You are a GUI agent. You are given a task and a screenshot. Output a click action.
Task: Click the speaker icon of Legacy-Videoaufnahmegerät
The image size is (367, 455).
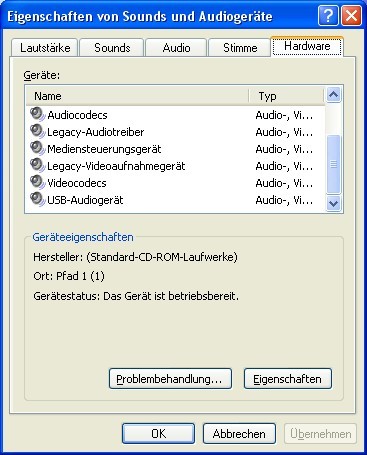click(x=37, y=165)
